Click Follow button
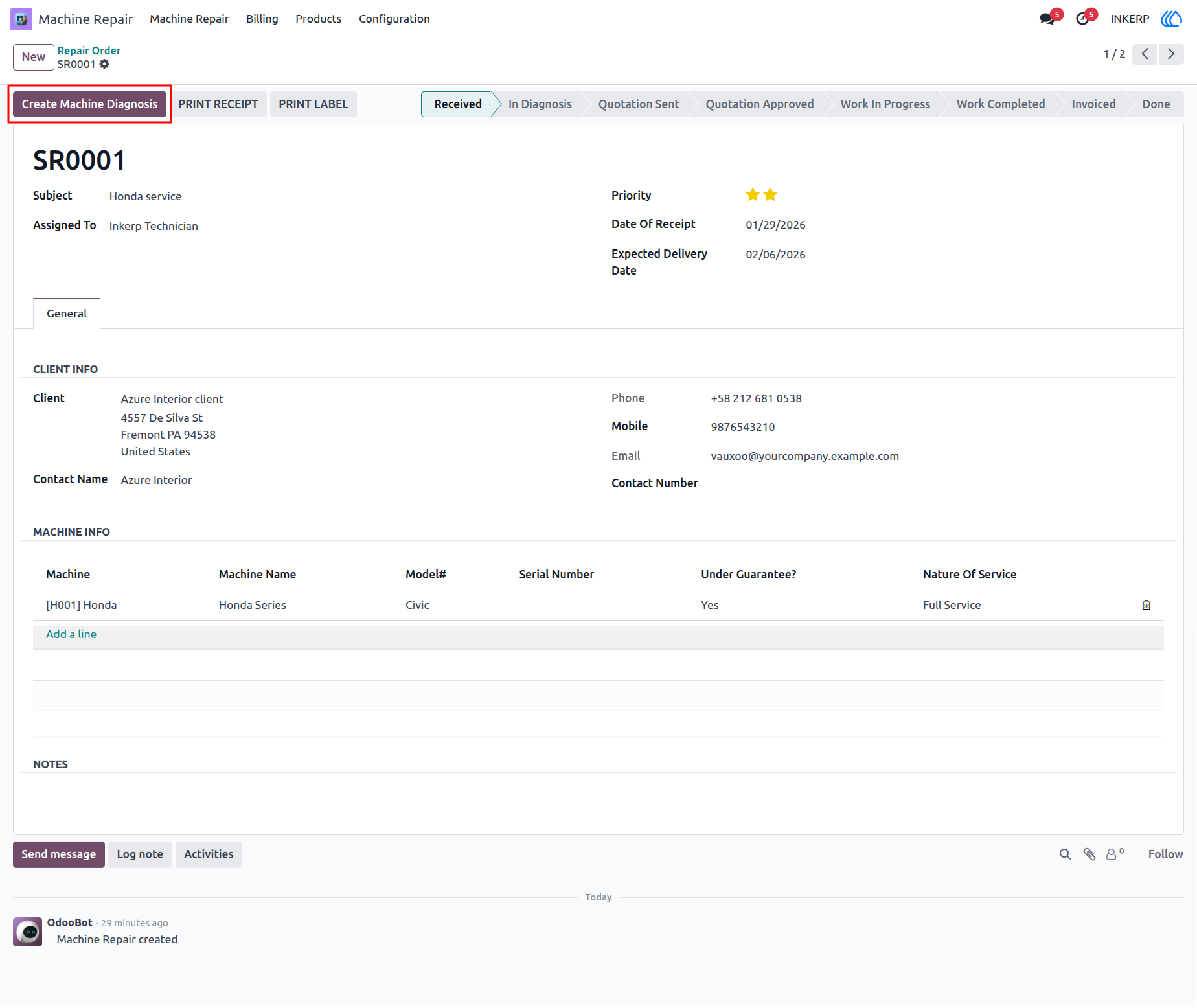 [1165, 854]
